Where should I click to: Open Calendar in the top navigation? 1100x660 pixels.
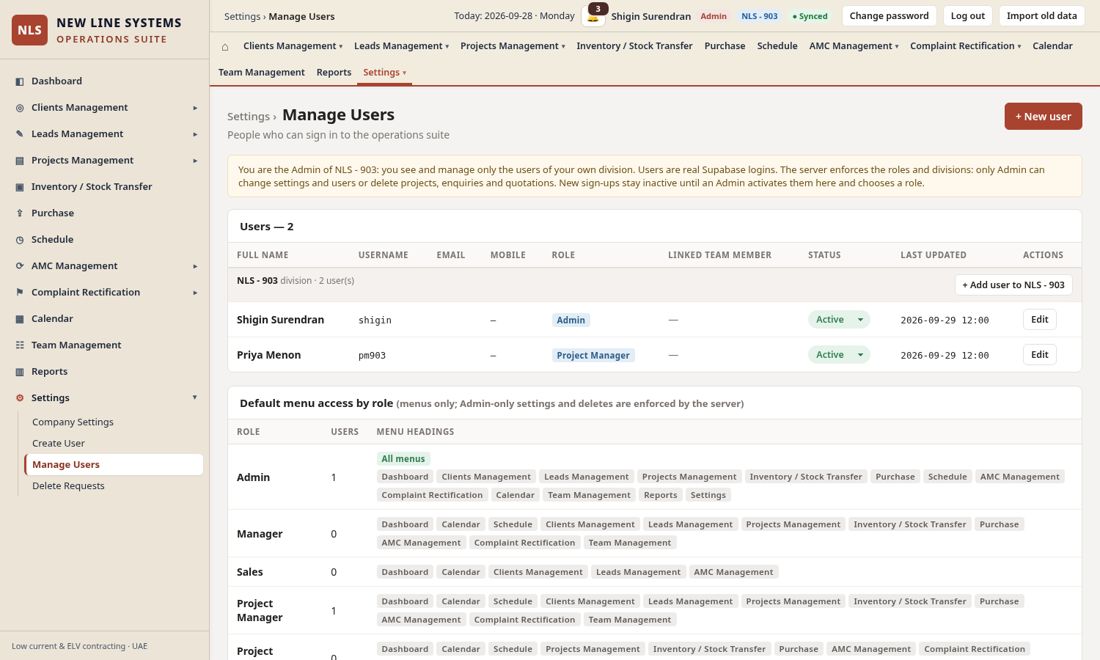click(1052, 46)
